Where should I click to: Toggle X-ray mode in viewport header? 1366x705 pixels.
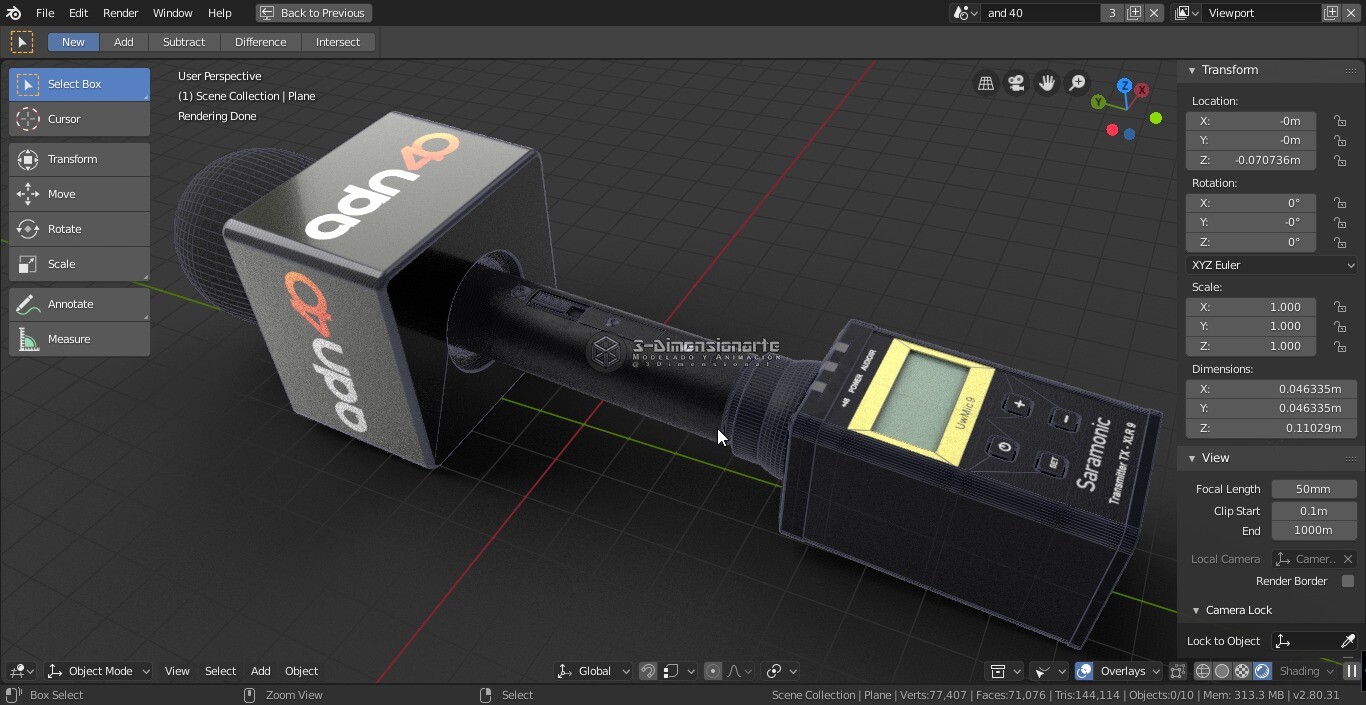[x=1178, y=671]
